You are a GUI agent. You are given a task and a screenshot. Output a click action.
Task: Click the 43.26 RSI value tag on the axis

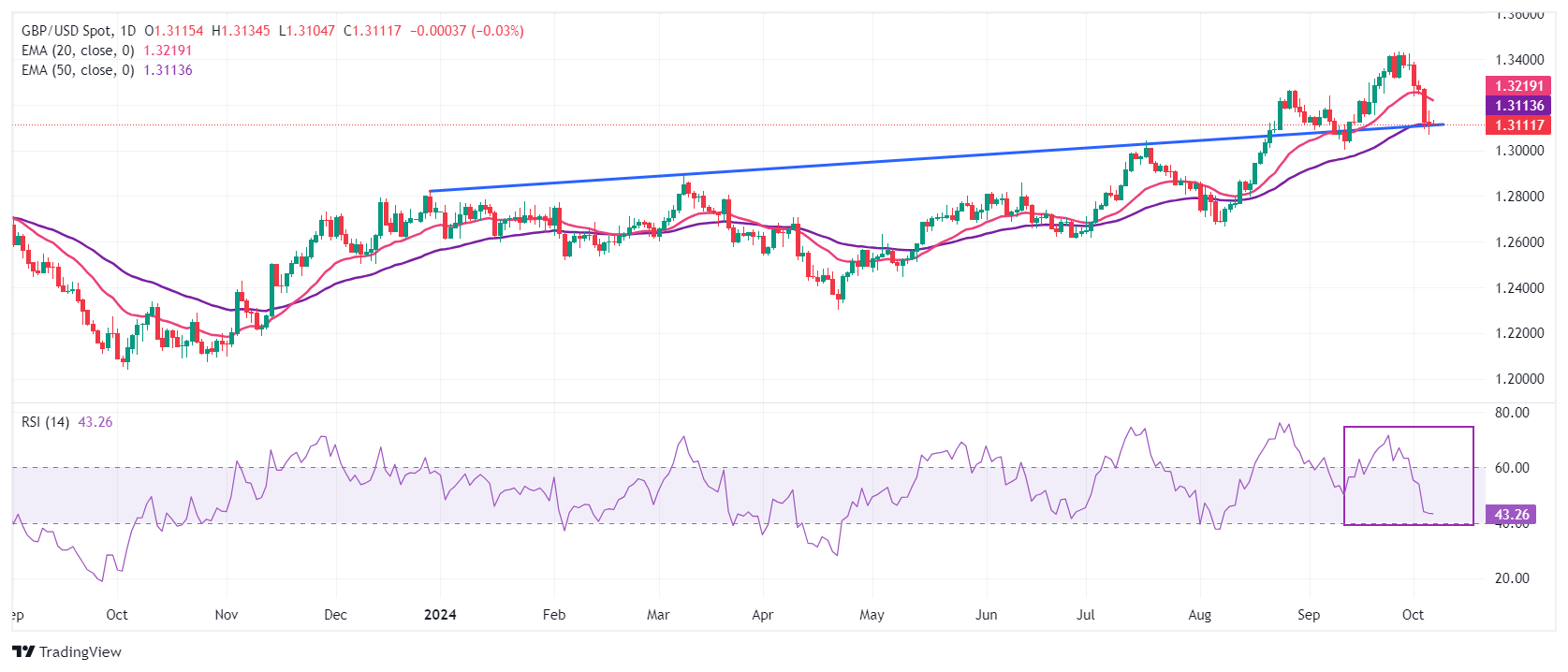point(1511,515)
